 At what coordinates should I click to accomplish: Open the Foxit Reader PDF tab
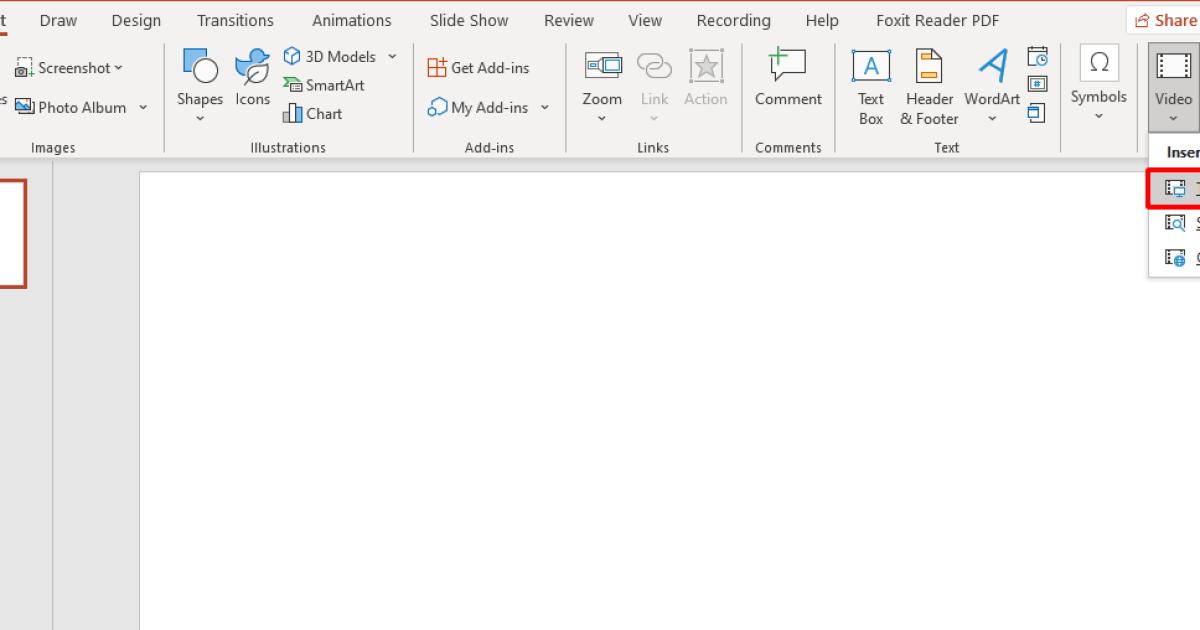pos(938,20)
